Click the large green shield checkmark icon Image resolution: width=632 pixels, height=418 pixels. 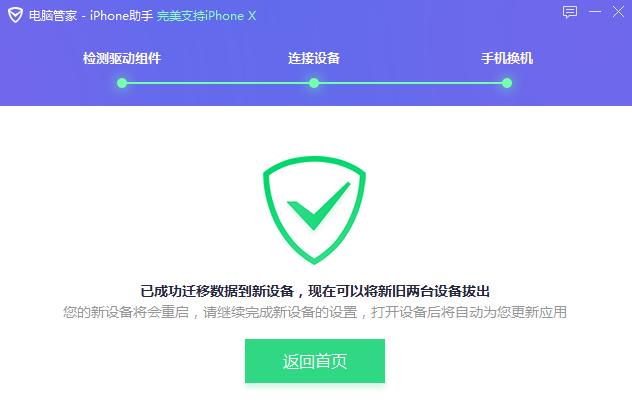[314, 210]
